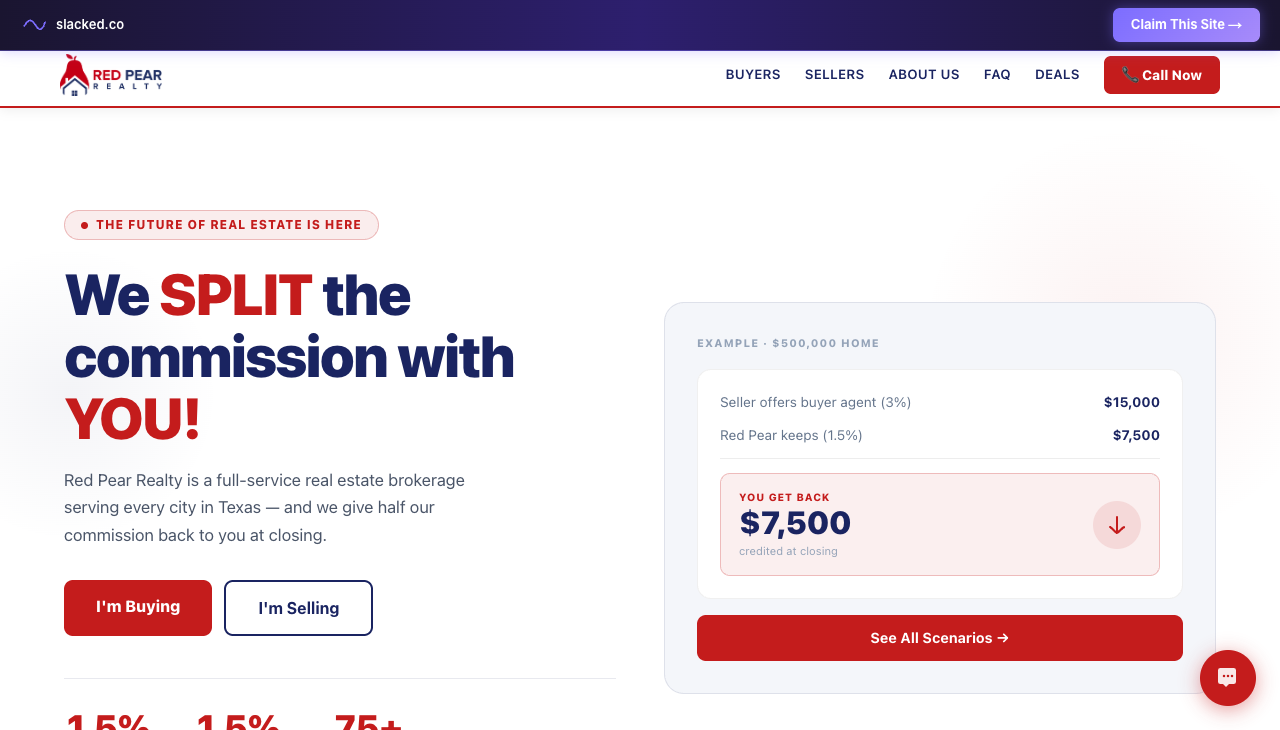
Task: Click the down arrow circle icon
Action: [x=1116, y=525]
